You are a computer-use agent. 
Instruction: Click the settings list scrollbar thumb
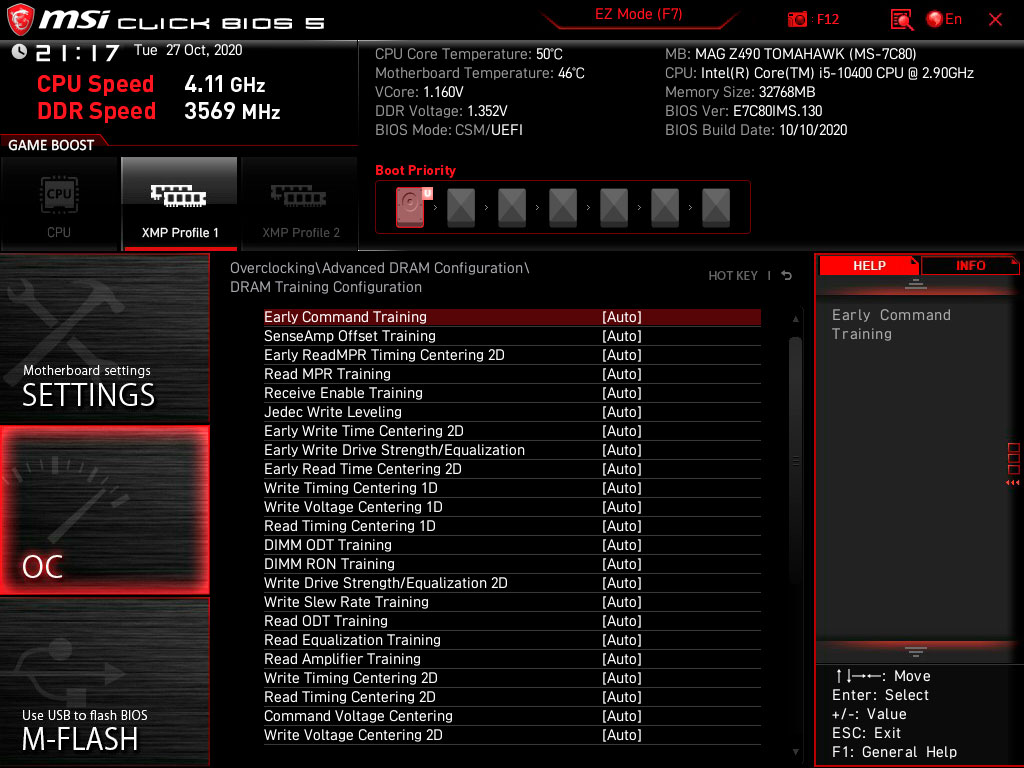point(795,460)
